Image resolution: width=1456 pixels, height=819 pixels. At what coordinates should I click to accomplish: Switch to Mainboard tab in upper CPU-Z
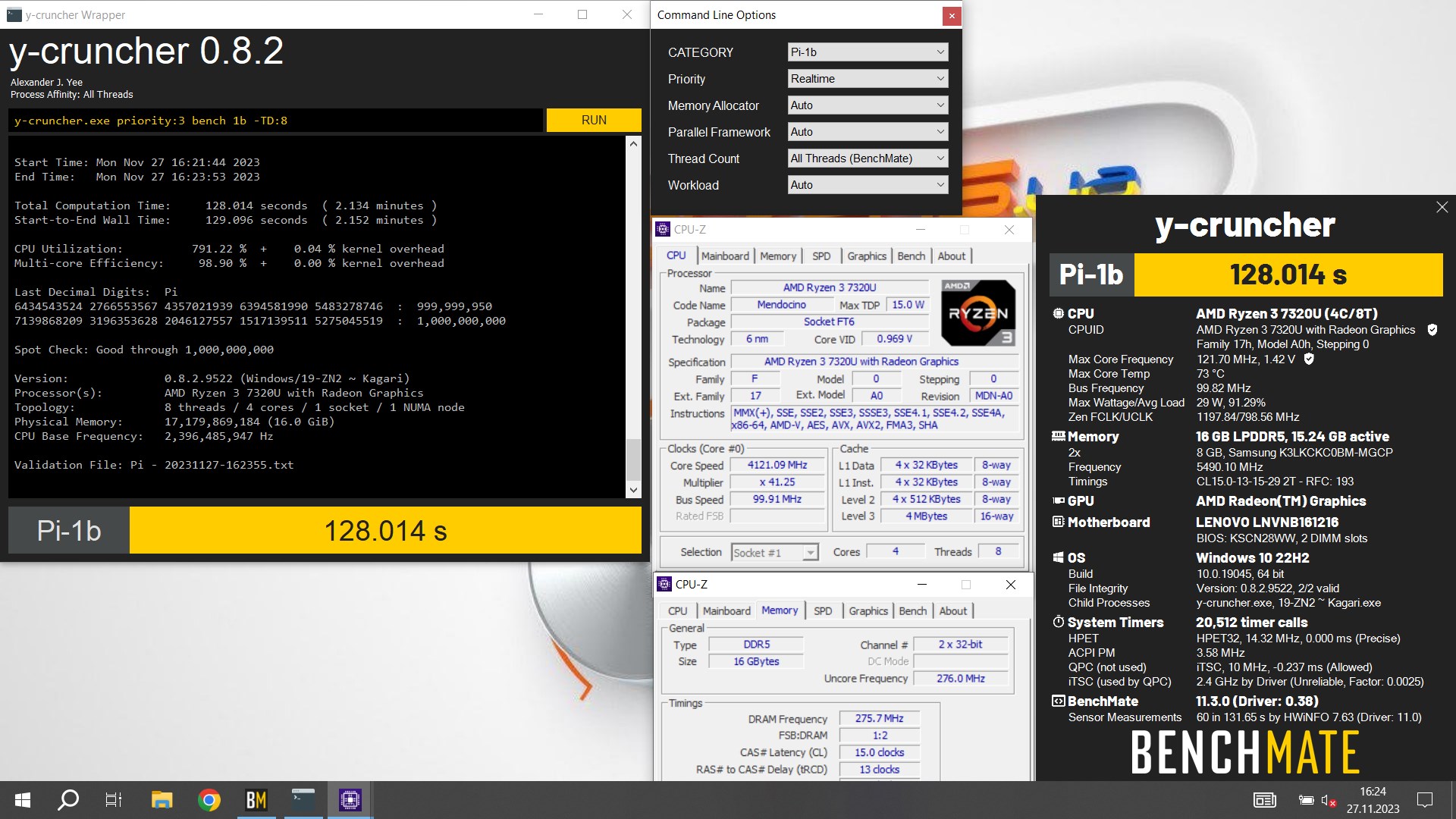(x=725, y=256)
